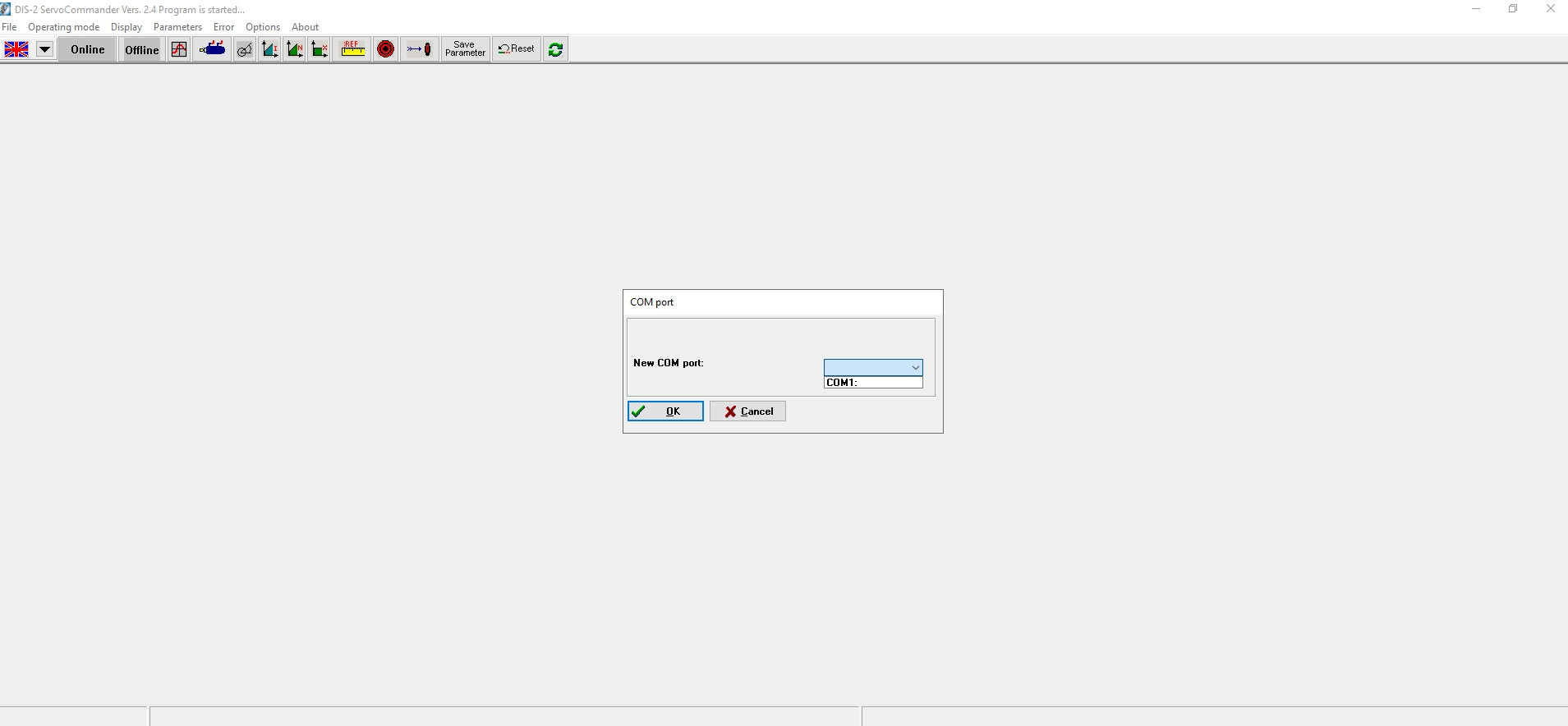Image resolution: width=1568 pixels, height=726 pixels.
Task: Click the green refresh arrows icon
Action: pos(555,49)
